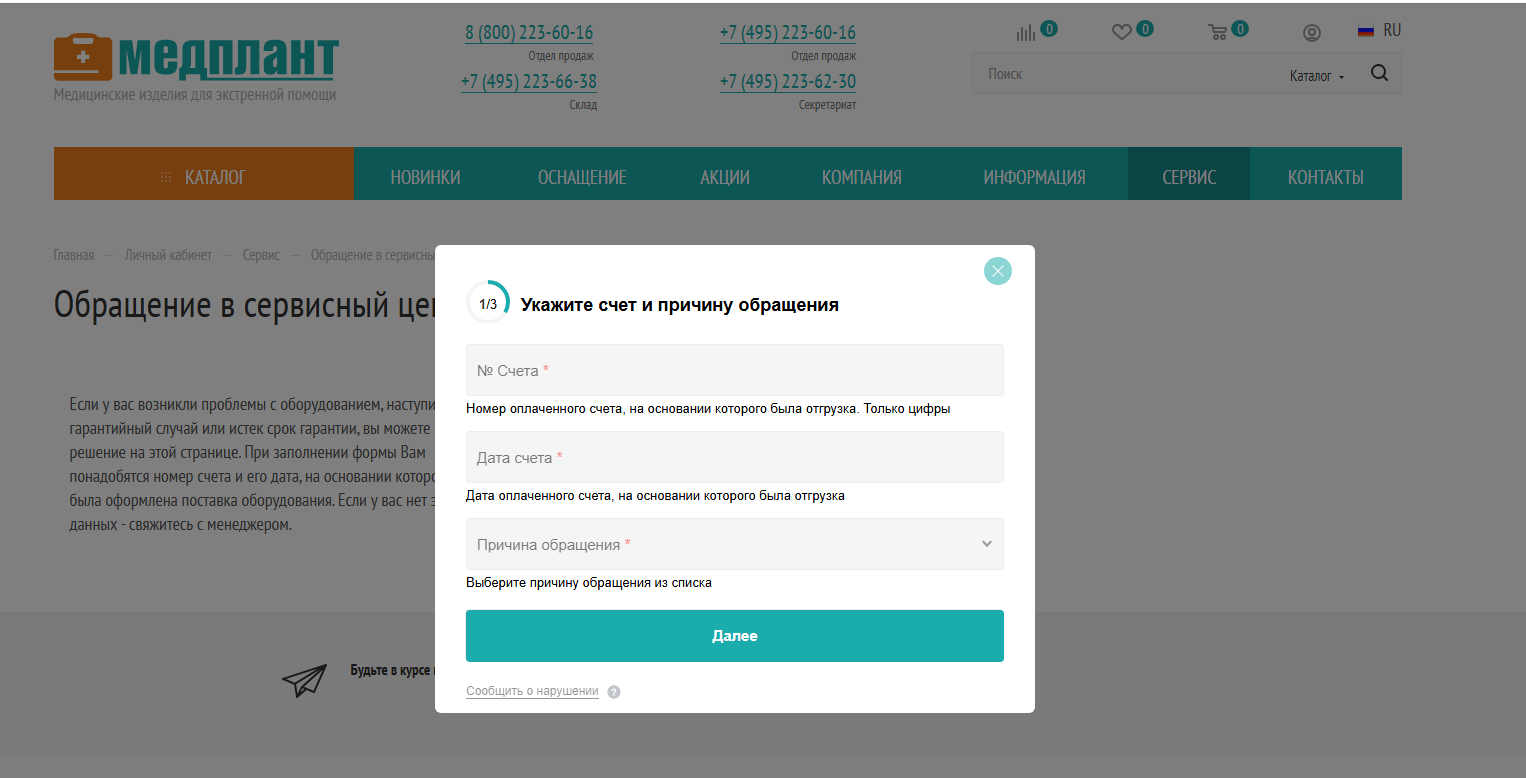Click the compare counter badge
Viewport: 1526px width, 778px height.
coord(1049,29)
